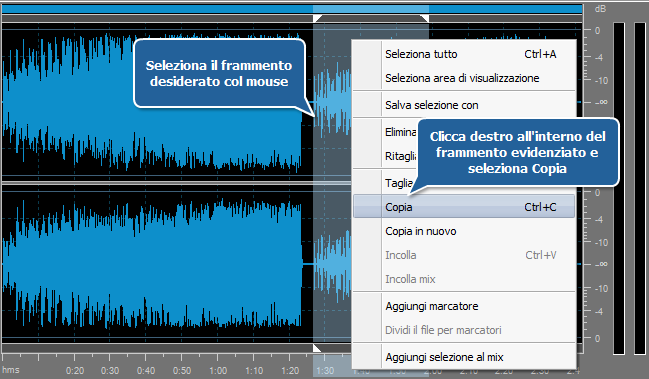Add marker via Aggiungi marcatore
The height and width of the screenshot is (379, 649).
click(x=464, y=306)
